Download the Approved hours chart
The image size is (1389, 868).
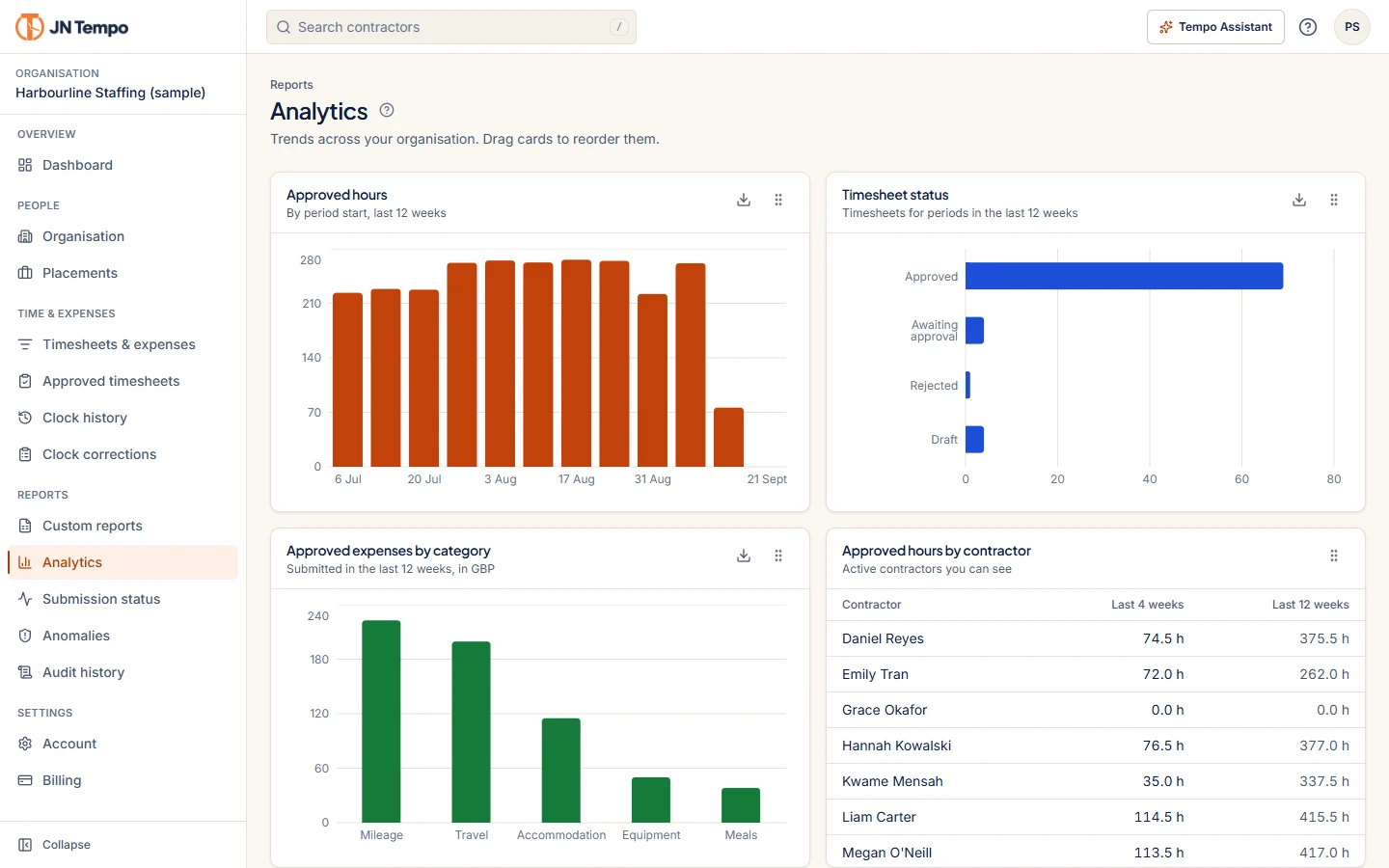[744, 200]
